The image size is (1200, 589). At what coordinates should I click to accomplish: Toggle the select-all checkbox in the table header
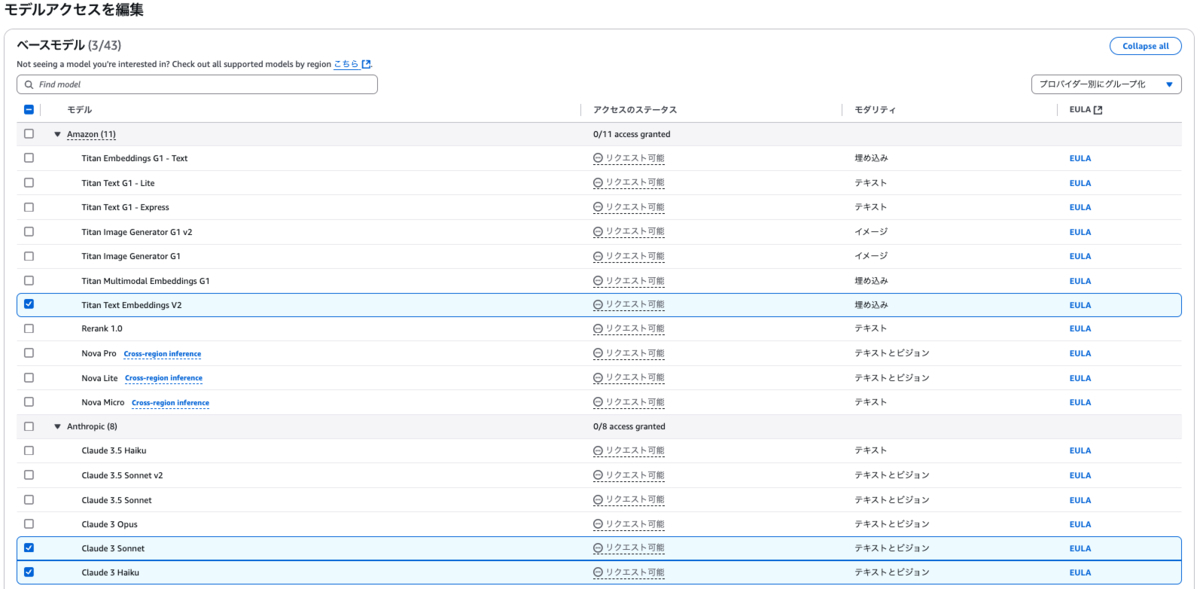(28, 110)
